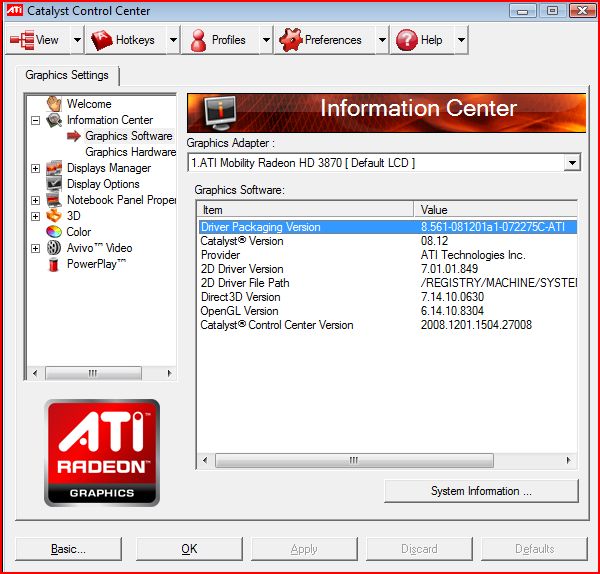Viewport: 600px width, 574px height.
Task: Select the Graphics Settings tab
Action: [x=67, y=75]
